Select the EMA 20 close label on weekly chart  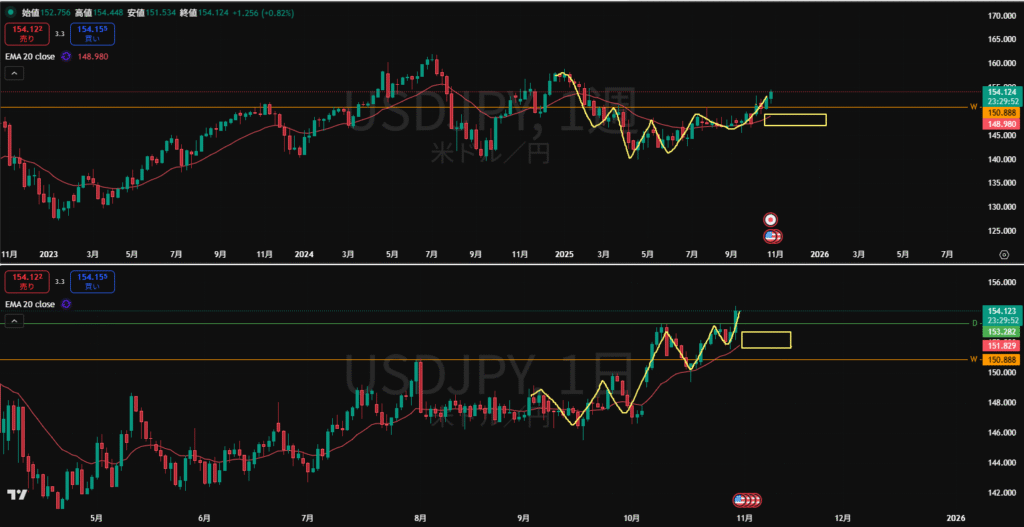click(30, 56)
